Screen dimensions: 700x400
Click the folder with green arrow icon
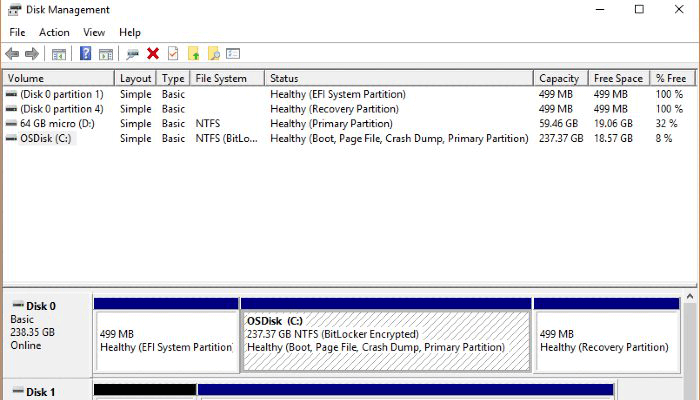click(x=194, y=54)
